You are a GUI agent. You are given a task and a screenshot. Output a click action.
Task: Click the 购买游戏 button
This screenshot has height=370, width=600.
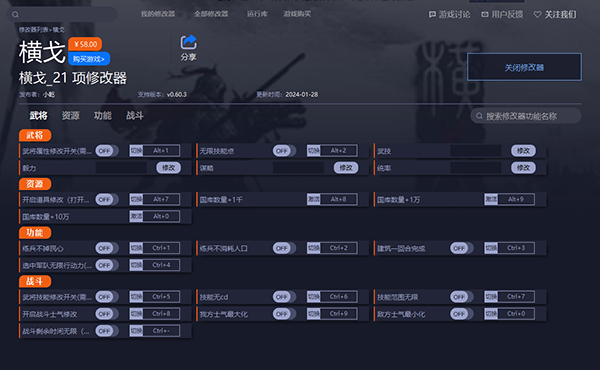pos(89,59)
